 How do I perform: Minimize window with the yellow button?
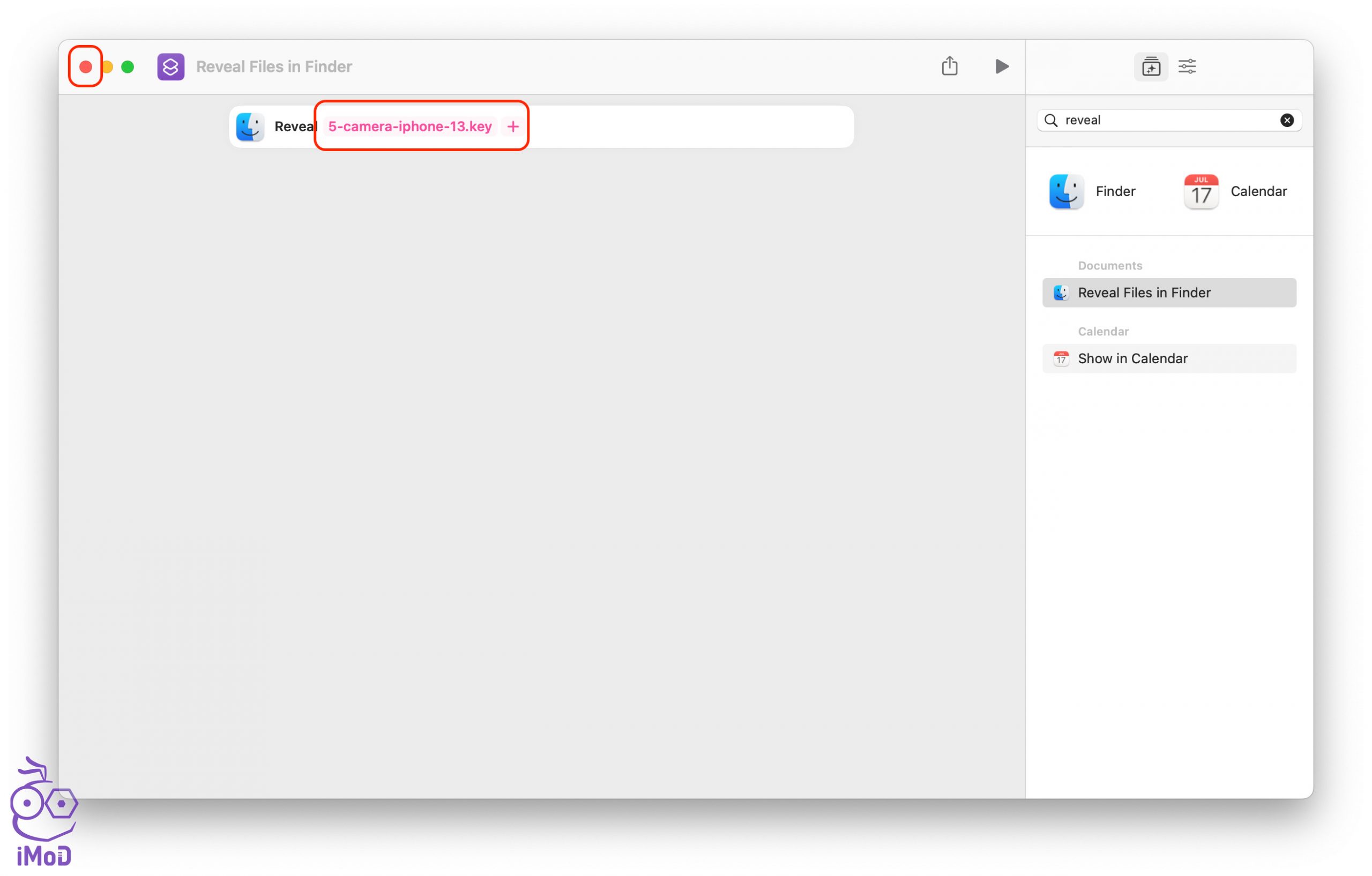(108, 67)
